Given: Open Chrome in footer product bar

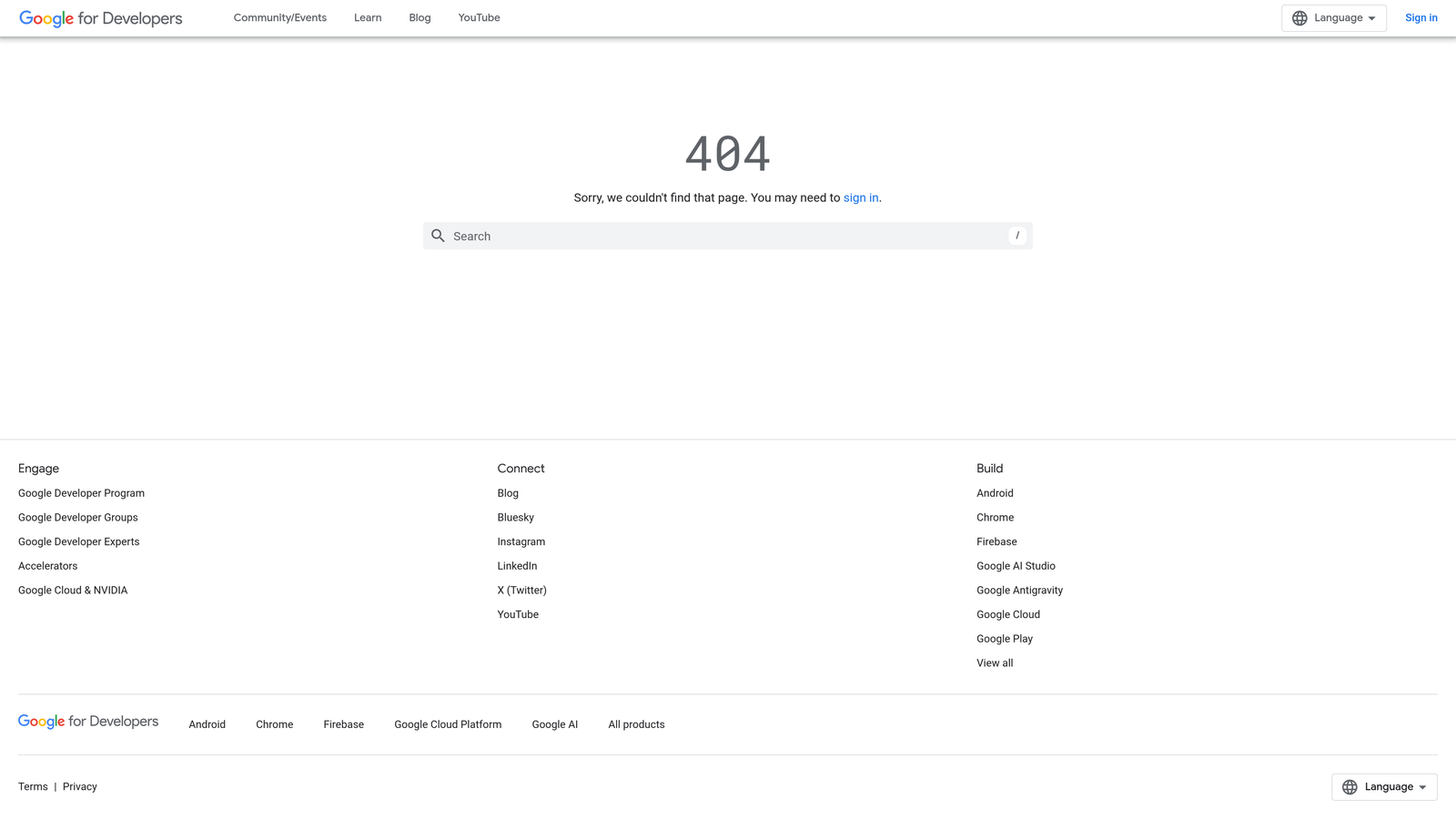Looking at the screenshot, I should (x=275, y=725).
